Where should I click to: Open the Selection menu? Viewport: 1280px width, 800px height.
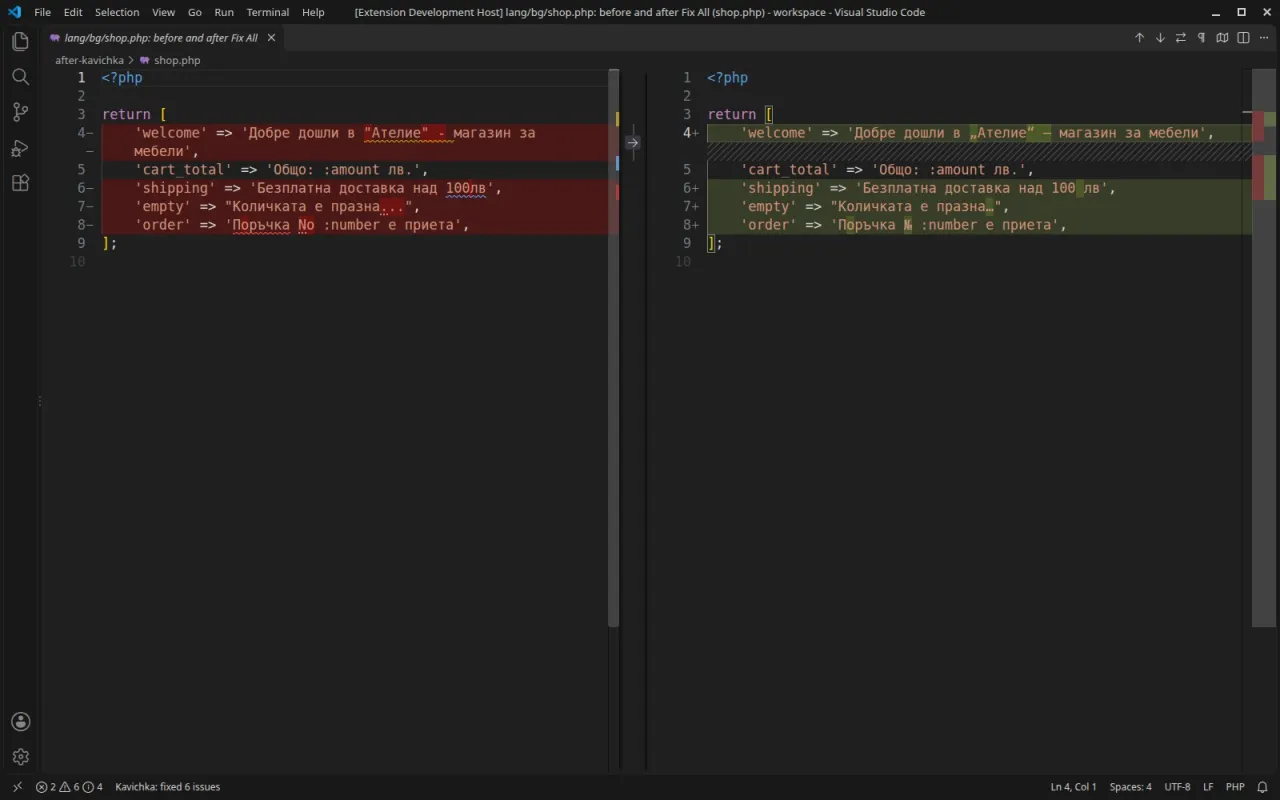pos(117,12)
